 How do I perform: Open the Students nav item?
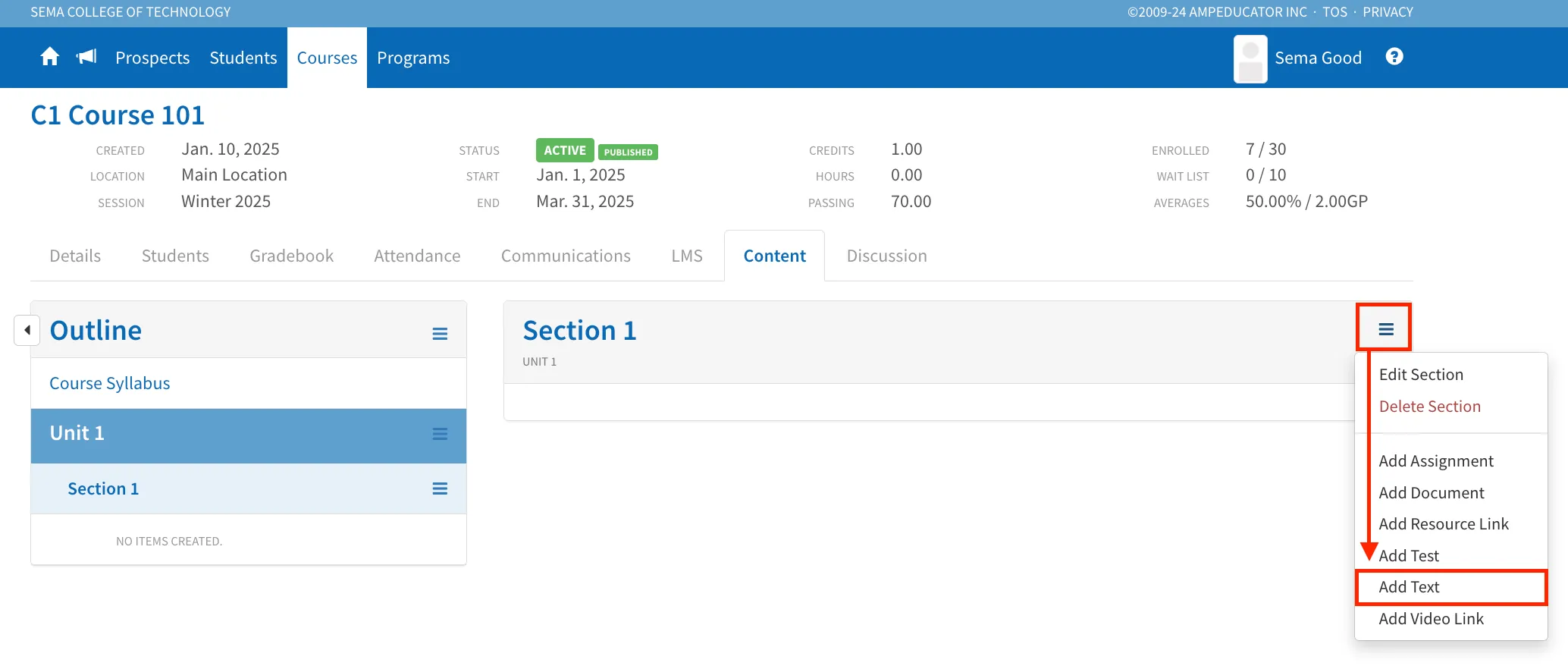(243, 58)
